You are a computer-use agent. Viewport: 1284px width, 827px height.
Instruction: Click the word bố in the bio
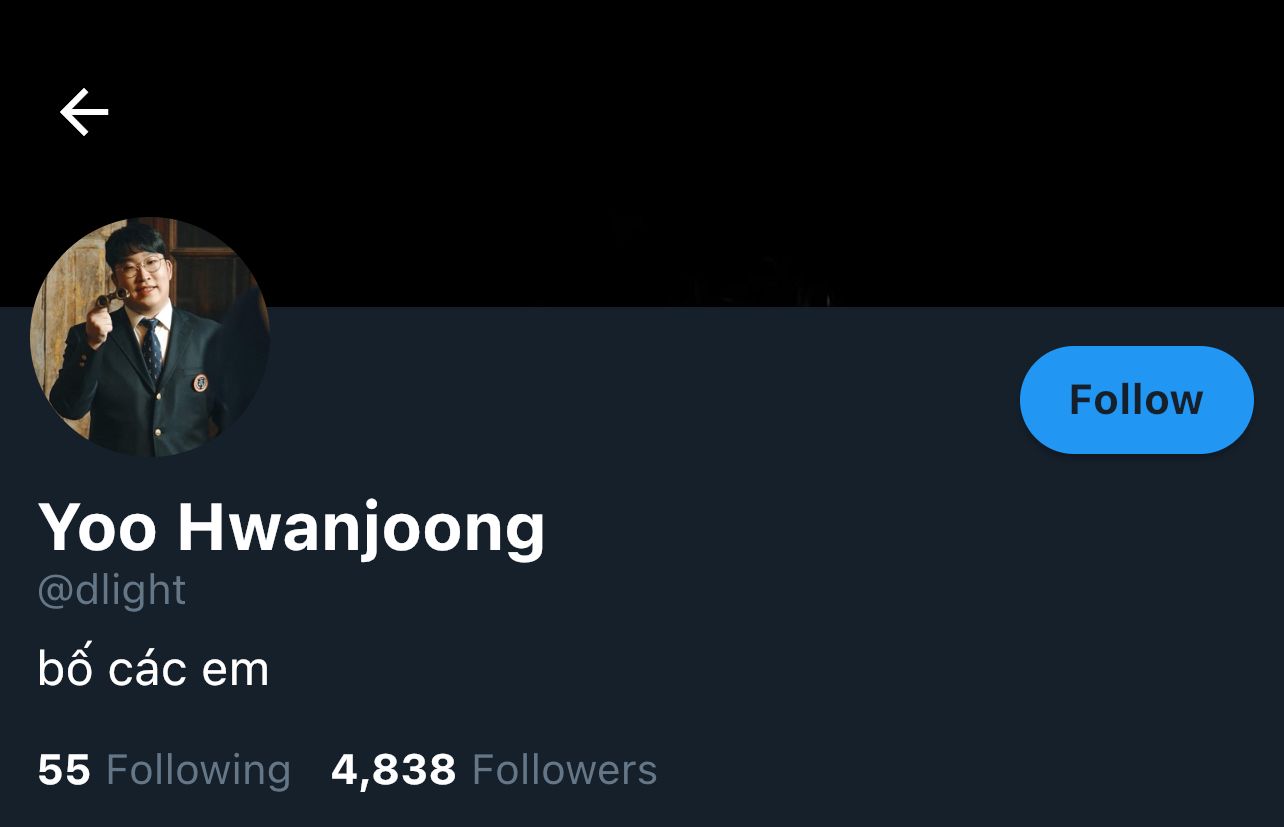65,668
